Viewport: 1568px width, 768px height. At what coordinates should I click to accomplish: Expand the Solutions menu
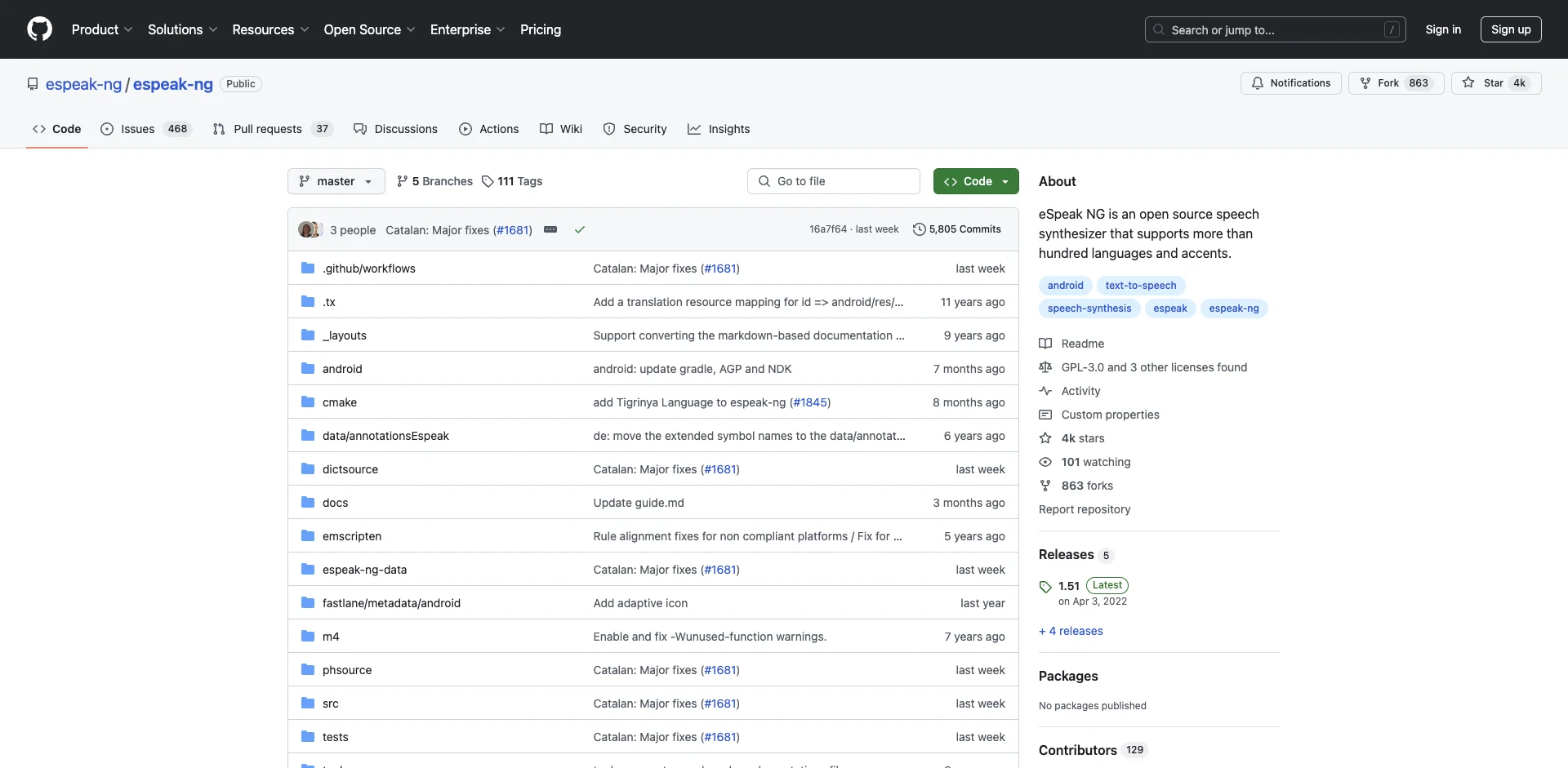[182, 29]
